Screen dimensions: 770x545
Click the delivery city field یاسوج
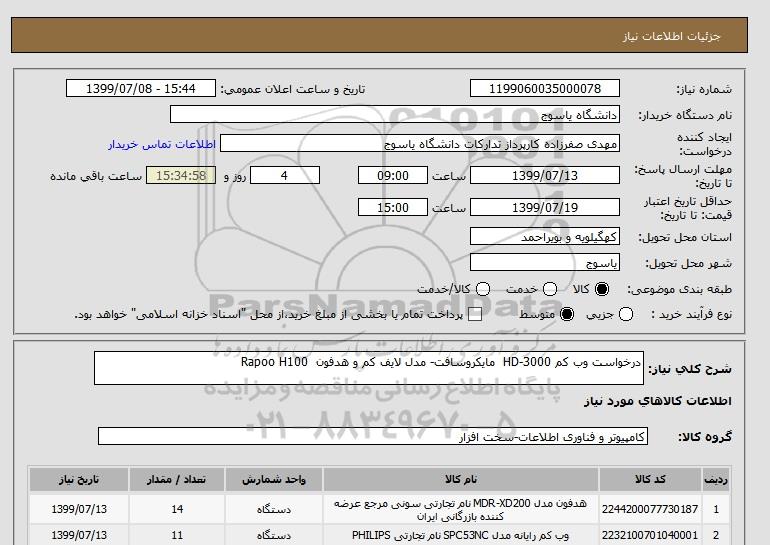[x=545, y=263]
